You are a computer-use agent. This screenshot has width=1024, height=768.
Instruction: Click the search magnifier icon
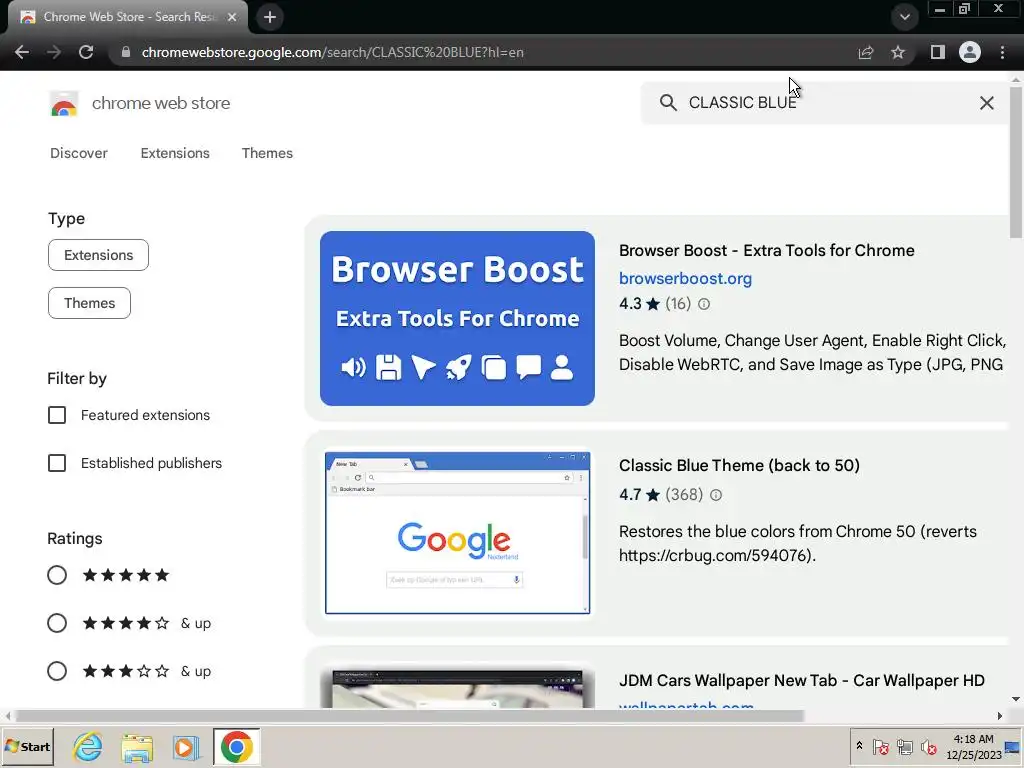[668, 103]
